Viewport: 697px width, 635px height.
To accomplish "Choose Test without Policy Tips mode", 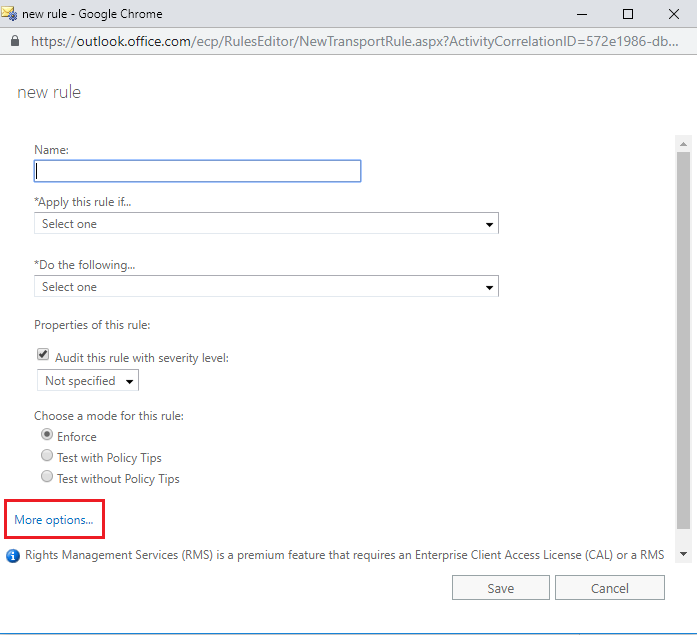I will 47,477.
